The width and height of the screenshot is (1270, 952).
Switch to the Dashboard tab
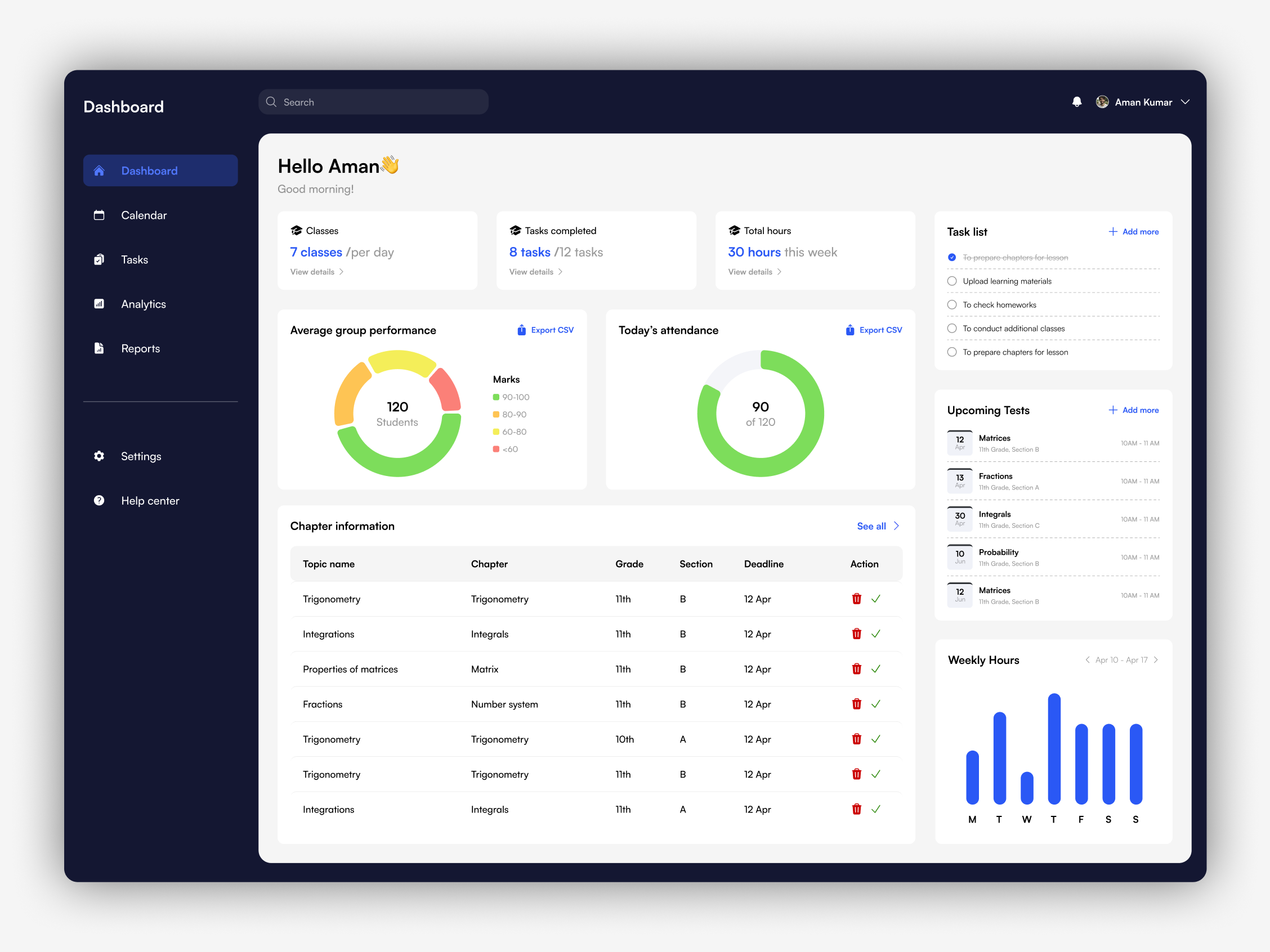[x=149, y=170]
